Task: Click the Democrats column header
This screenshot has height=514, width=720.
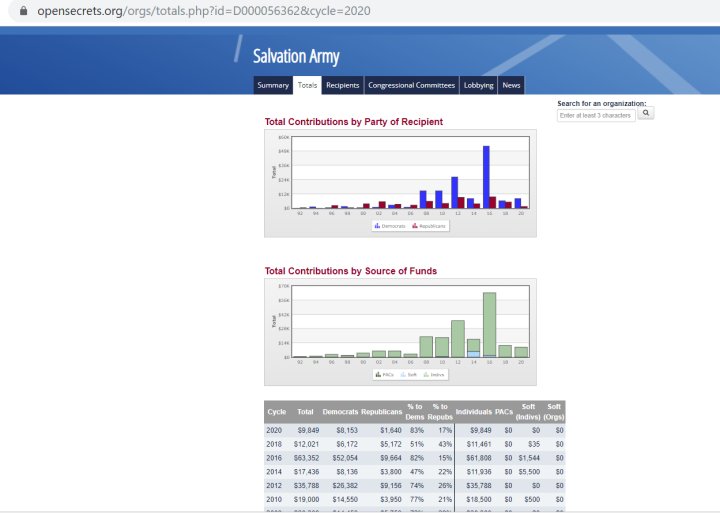Action: click(340, 412)
